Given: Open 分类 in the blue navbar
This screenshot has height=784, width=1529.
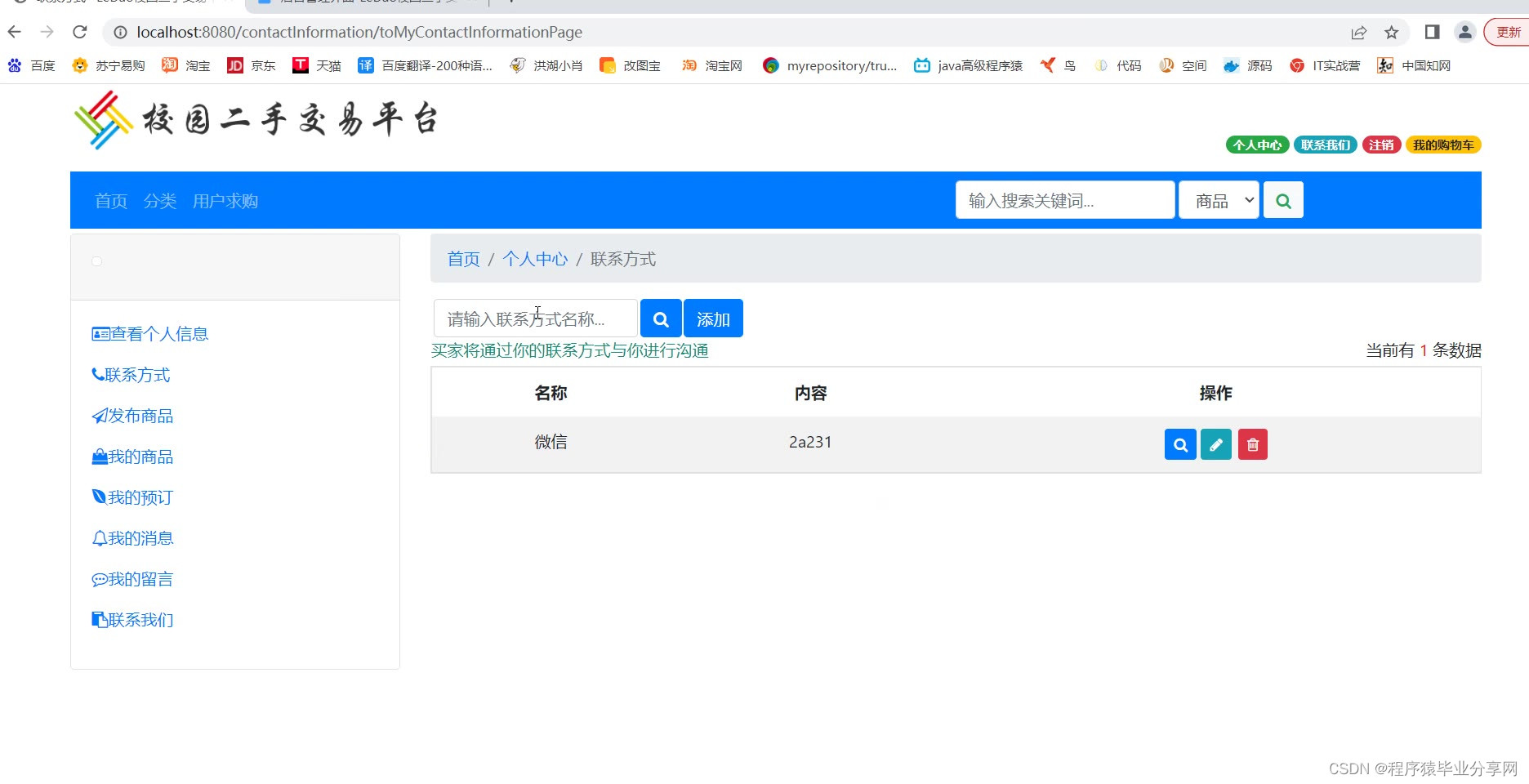Looking at the screenshot, I should tap(160, 201).
